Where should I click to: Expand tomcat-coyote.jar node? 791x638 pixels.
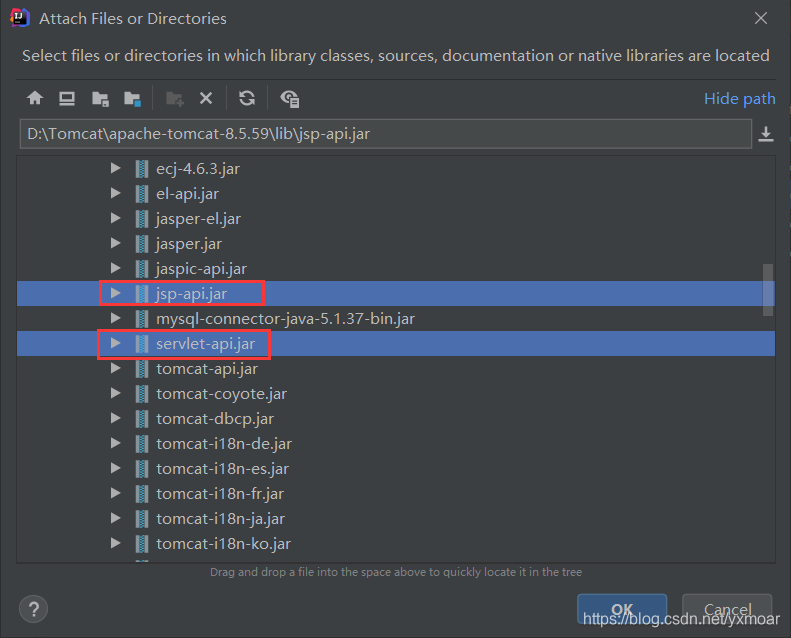point(116,393)
